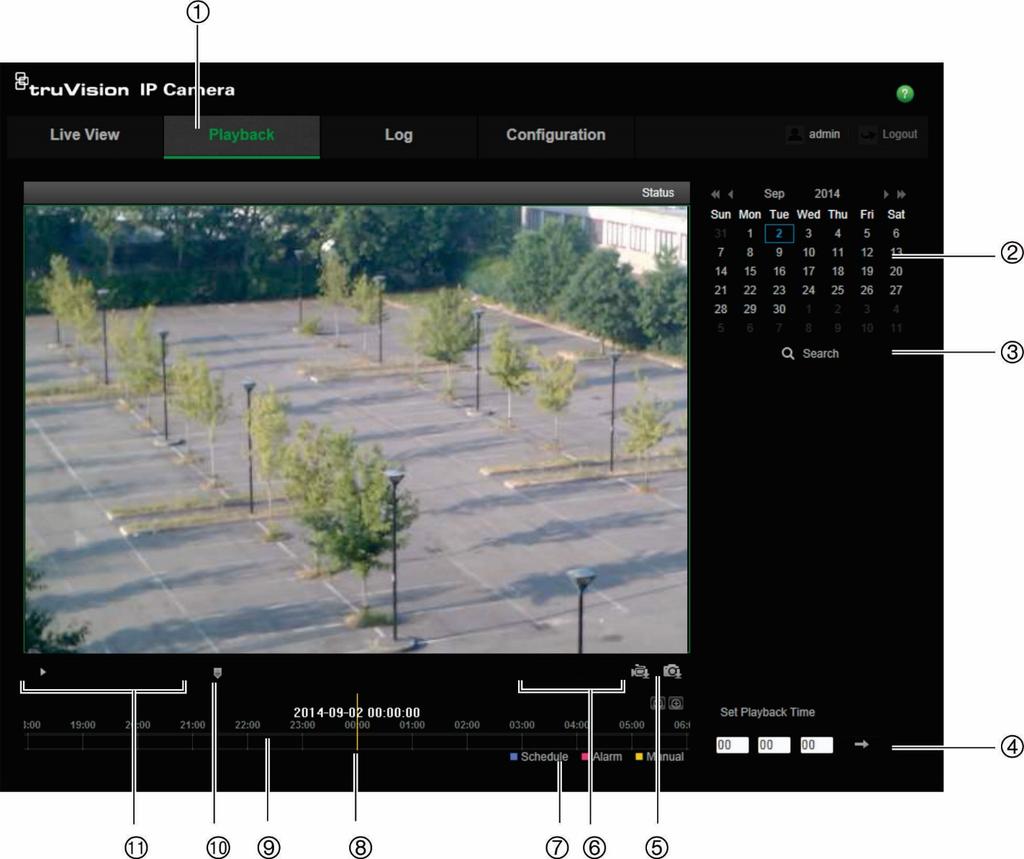Select date 30 in the calendar
1024x859 pixels.
(779, 309)
